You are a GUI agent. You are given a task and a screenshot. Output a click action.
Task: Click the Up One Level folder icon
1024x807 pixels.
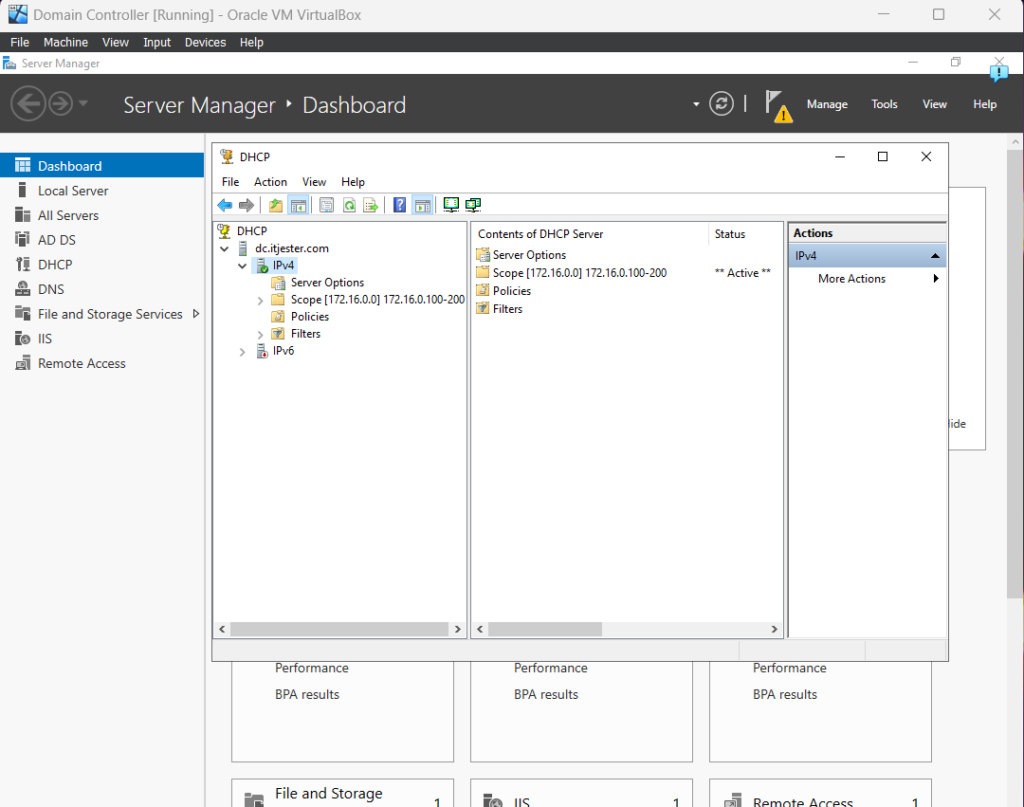276,205
